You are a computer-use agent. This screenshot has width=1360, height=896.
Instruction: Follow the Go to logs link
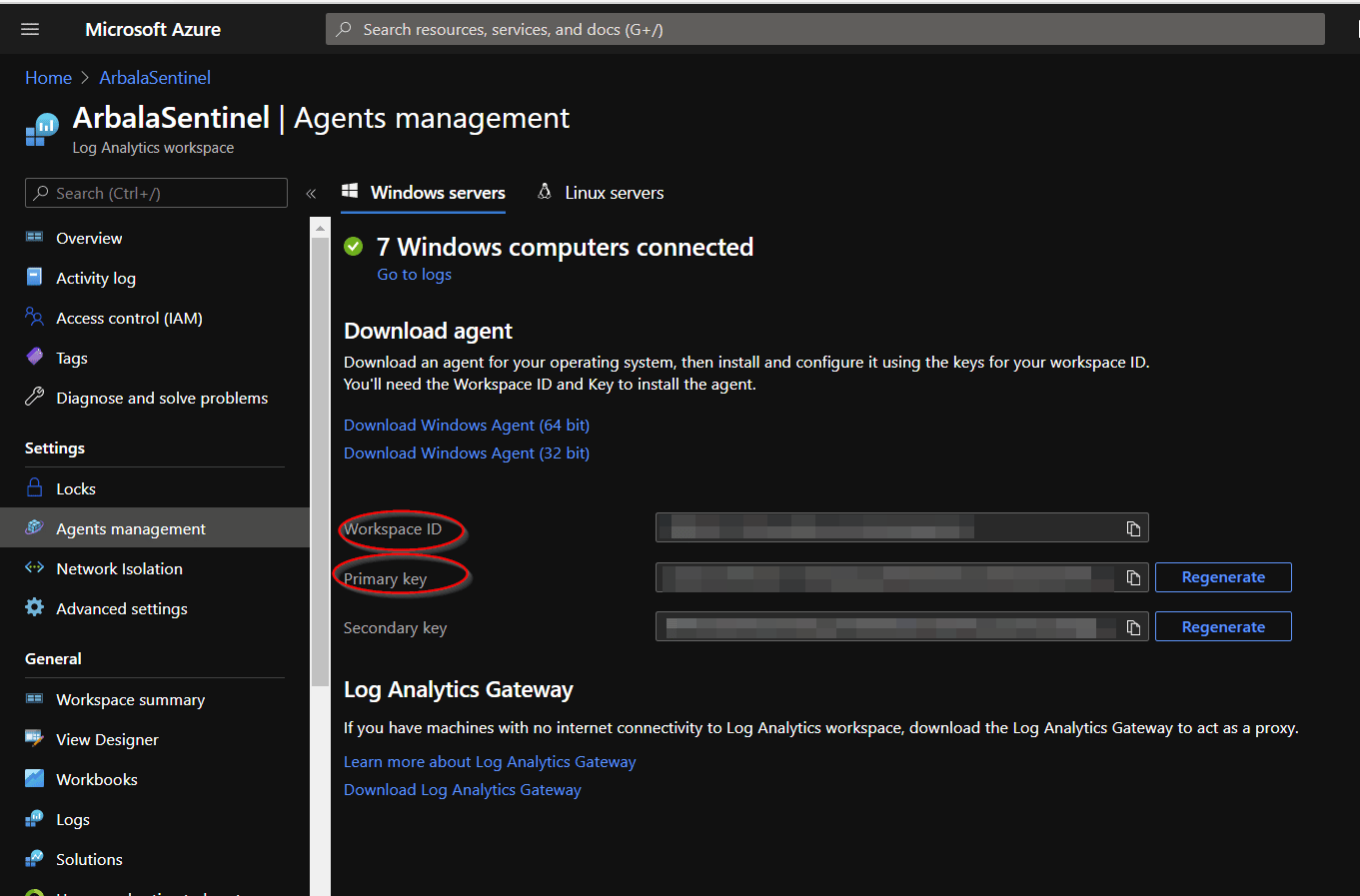pyautogui.click(x=414, y=274)
